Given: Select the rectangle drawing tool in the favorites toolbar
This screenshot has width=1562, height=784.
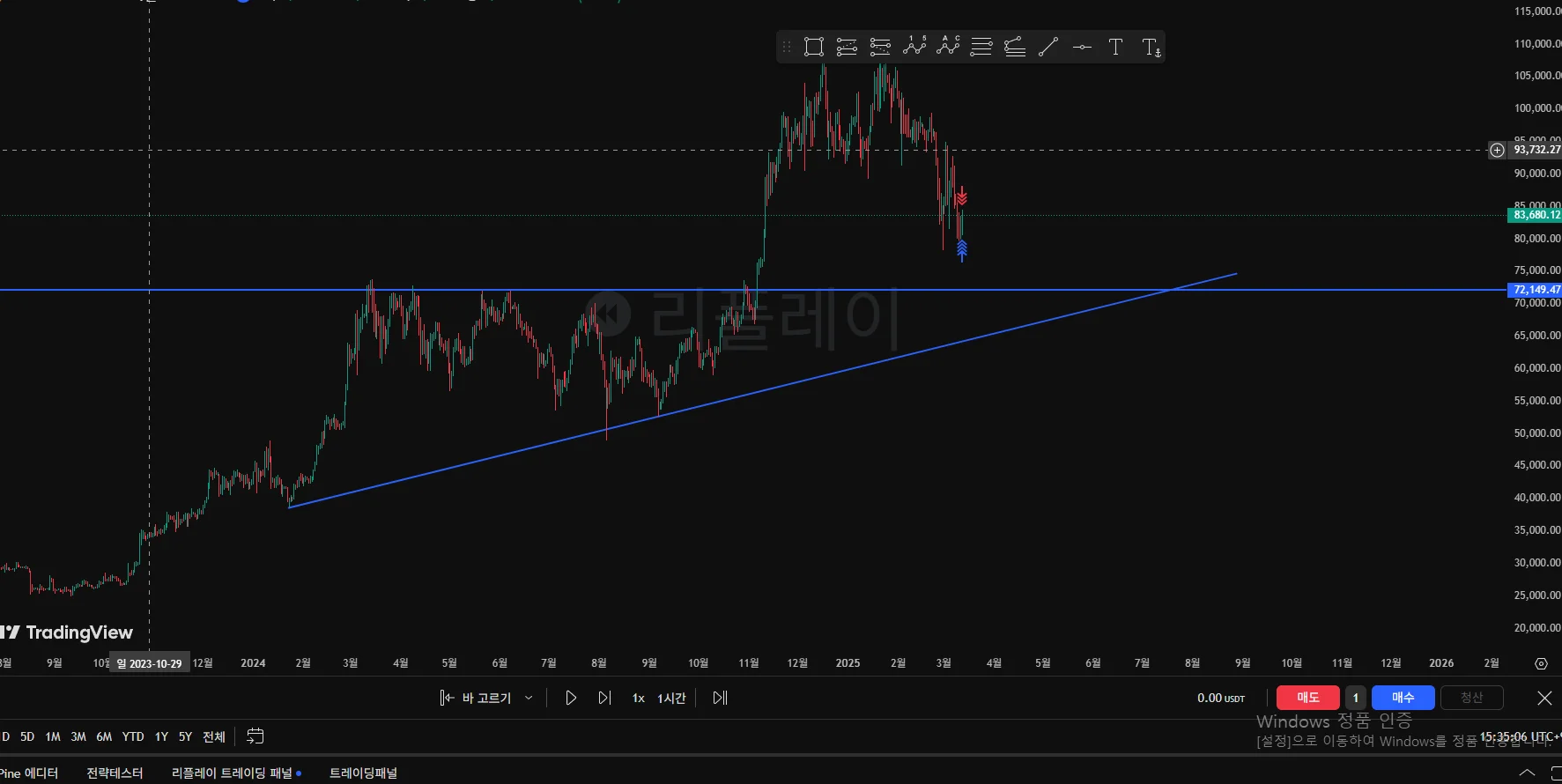Looking at the screenshot, I should [x=813, y=47].
